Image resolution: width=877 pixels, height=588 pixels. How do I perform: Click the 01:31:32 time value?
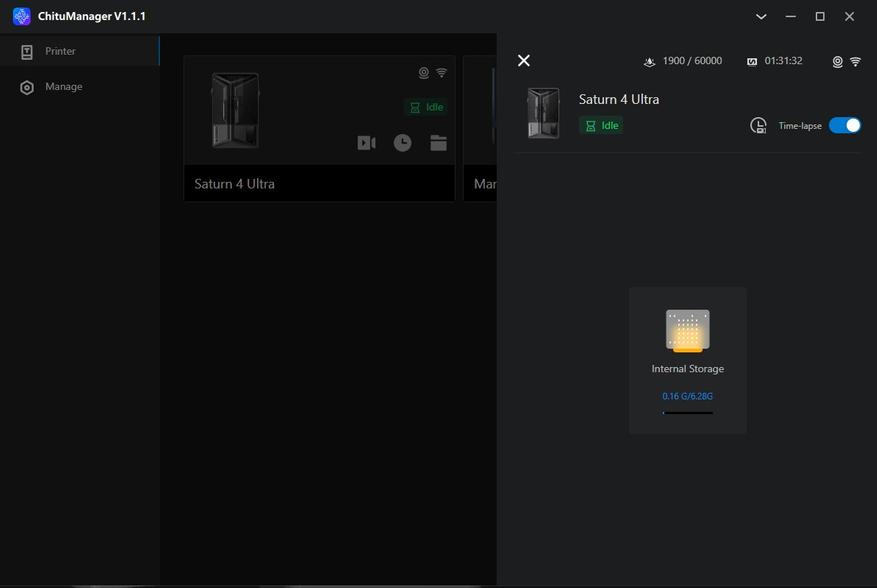click(784, 61)
